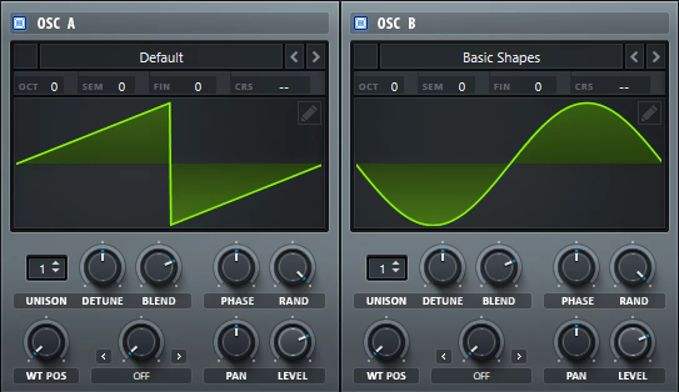Click OSC A LEVEL knob
This screenshot has height=392, width=679.
(292, 342)
